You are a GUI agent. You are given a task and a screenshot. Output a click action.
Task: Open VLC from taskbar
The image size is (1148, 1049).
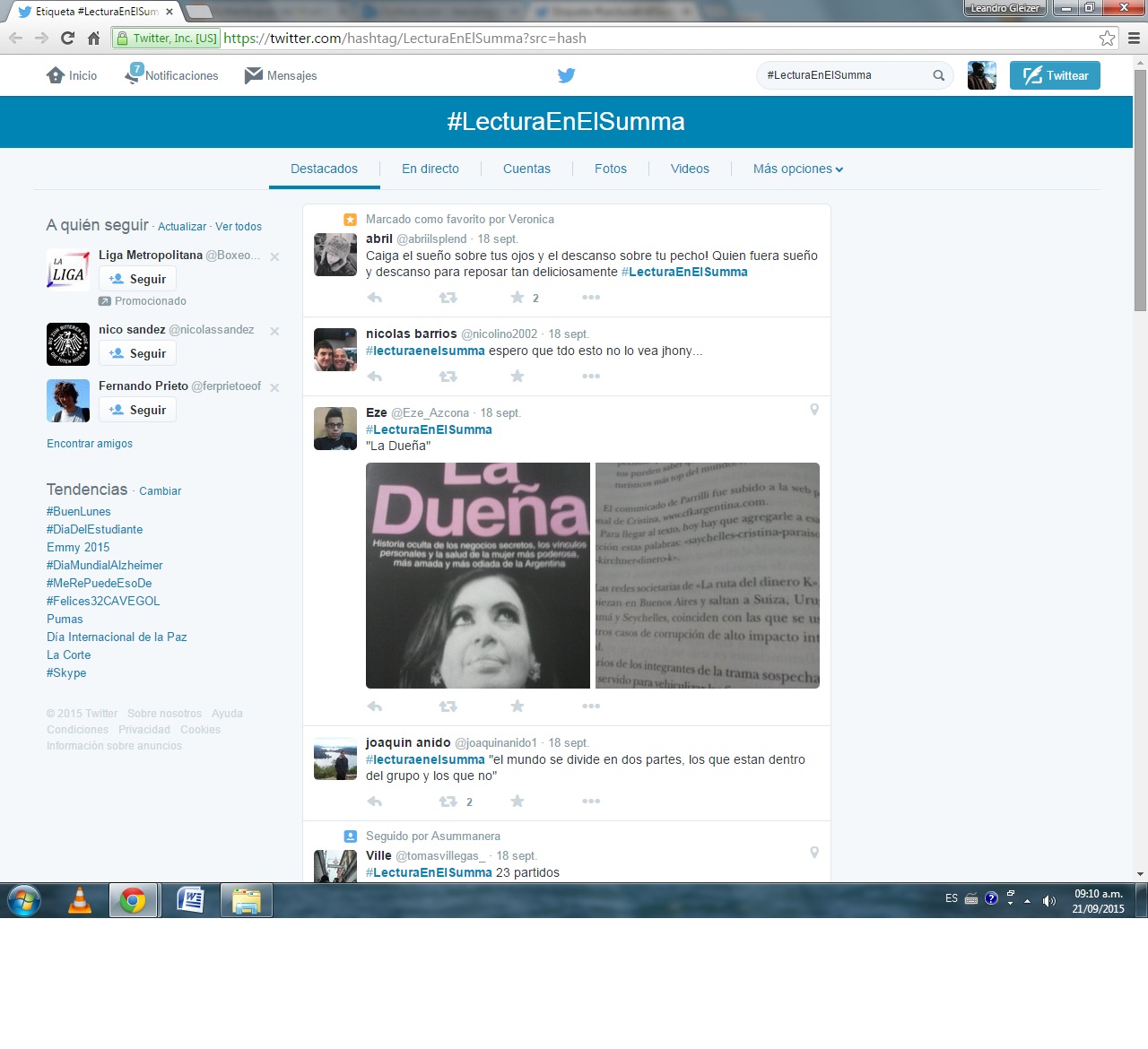point(80,900)
